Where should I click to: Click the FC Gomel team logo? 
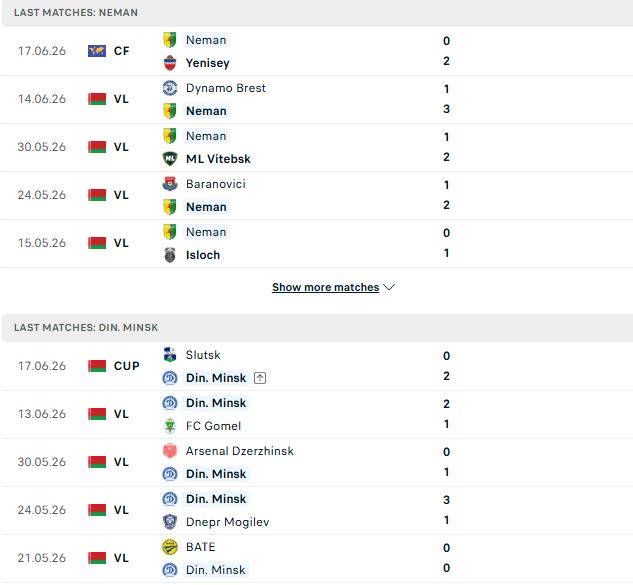tap(170, 426)
